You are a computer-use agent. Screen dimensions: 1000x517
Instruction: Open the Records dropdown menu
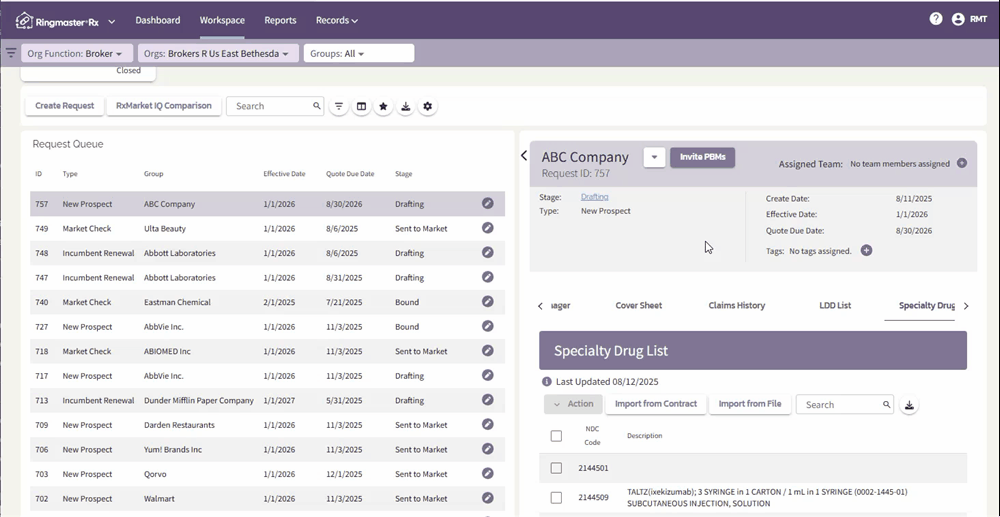(x=337, y=20)
